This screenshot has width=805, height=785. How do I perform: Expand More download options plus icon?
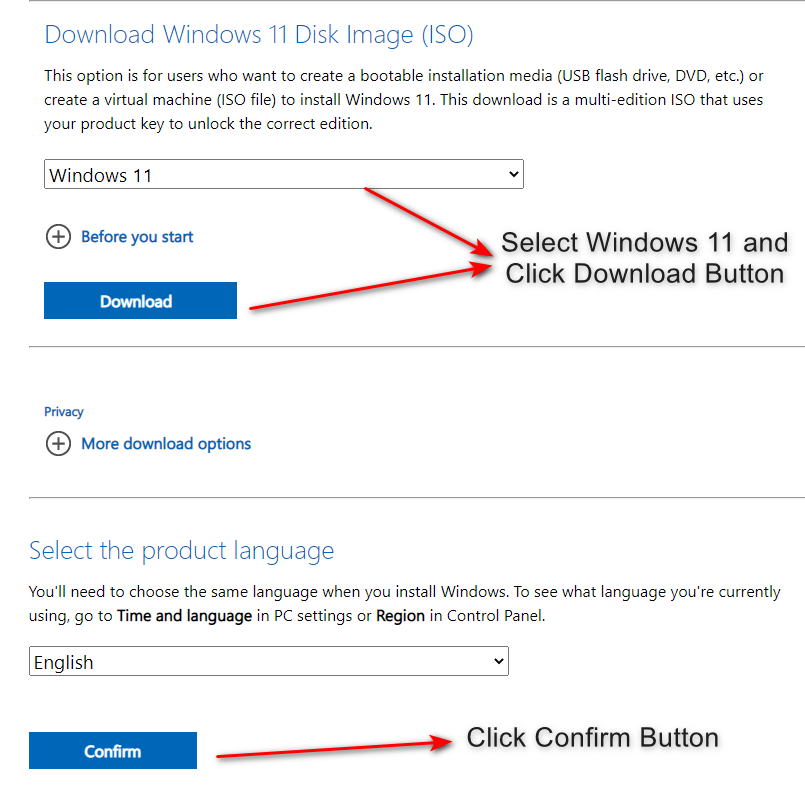click(59, 444)
